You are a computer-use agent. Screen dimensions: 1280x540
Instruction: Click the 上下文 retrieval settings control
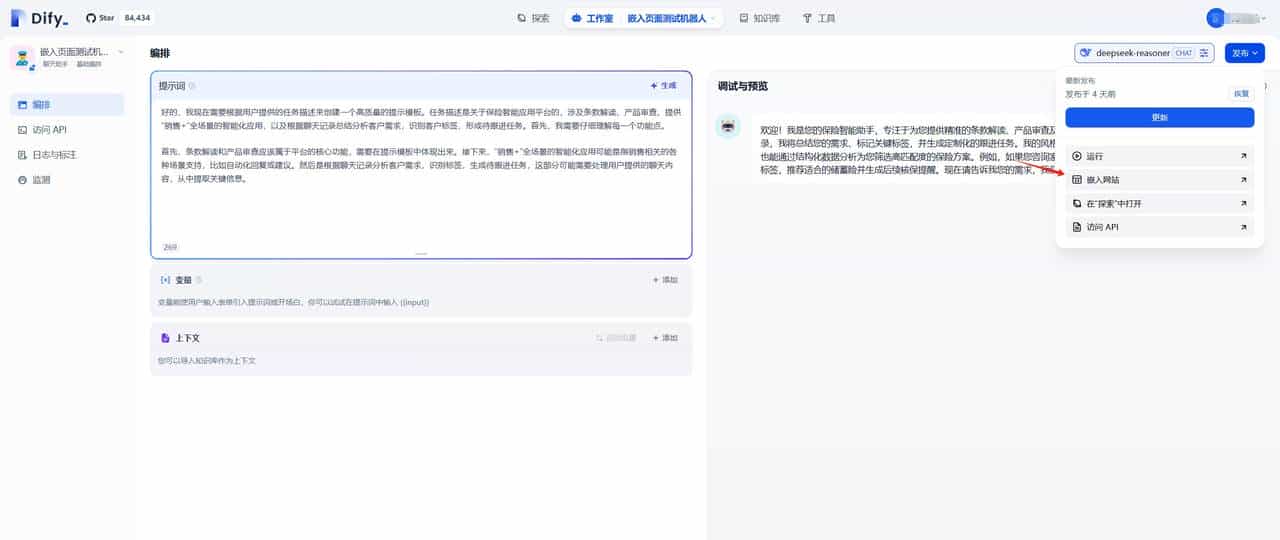(x=615, y=338)
